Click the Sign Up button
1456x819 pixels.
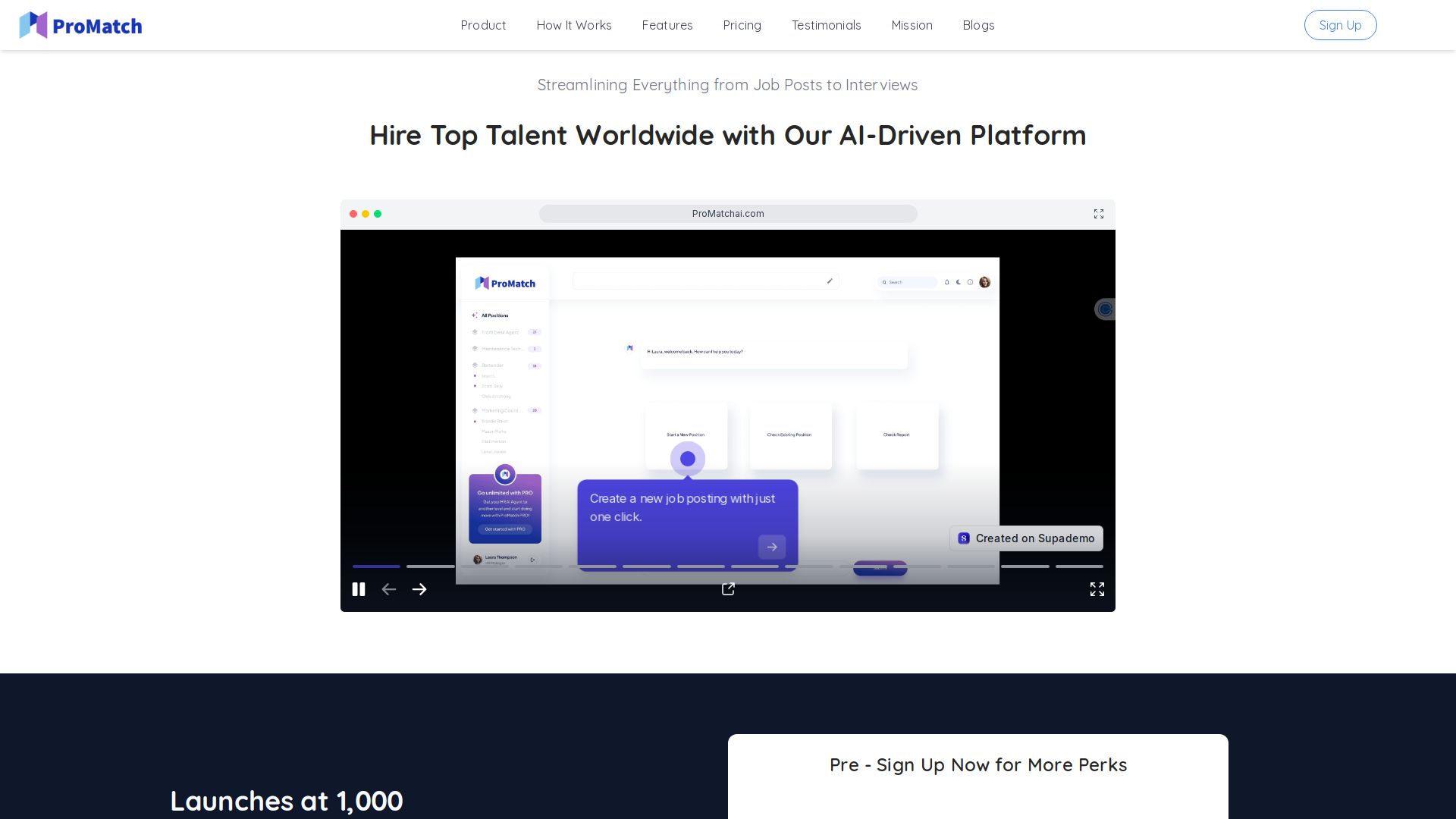pos(1341,25)
